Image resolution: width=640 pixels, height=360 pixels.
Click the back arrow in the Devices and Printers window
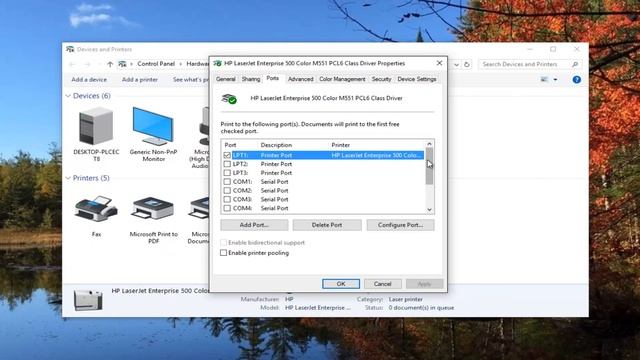click(72, 64)
